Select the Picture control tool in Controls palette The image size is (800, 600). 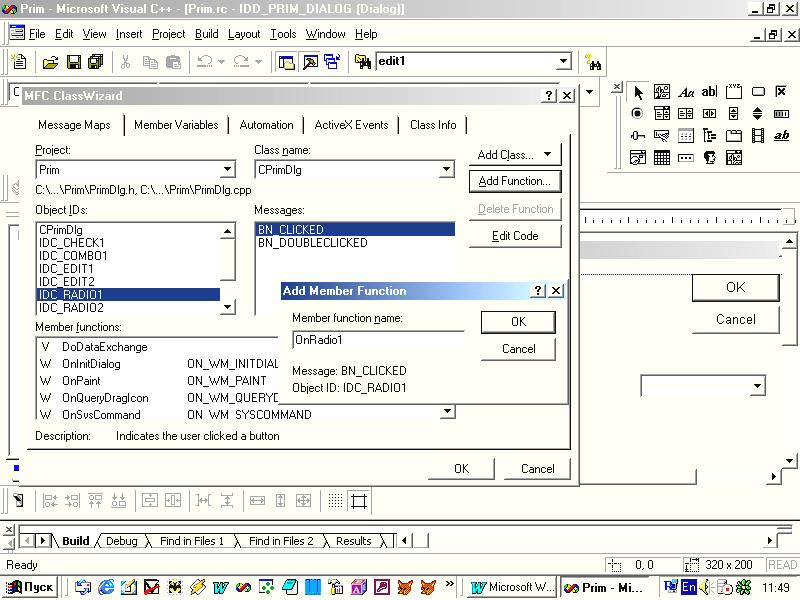coord(661,92)
